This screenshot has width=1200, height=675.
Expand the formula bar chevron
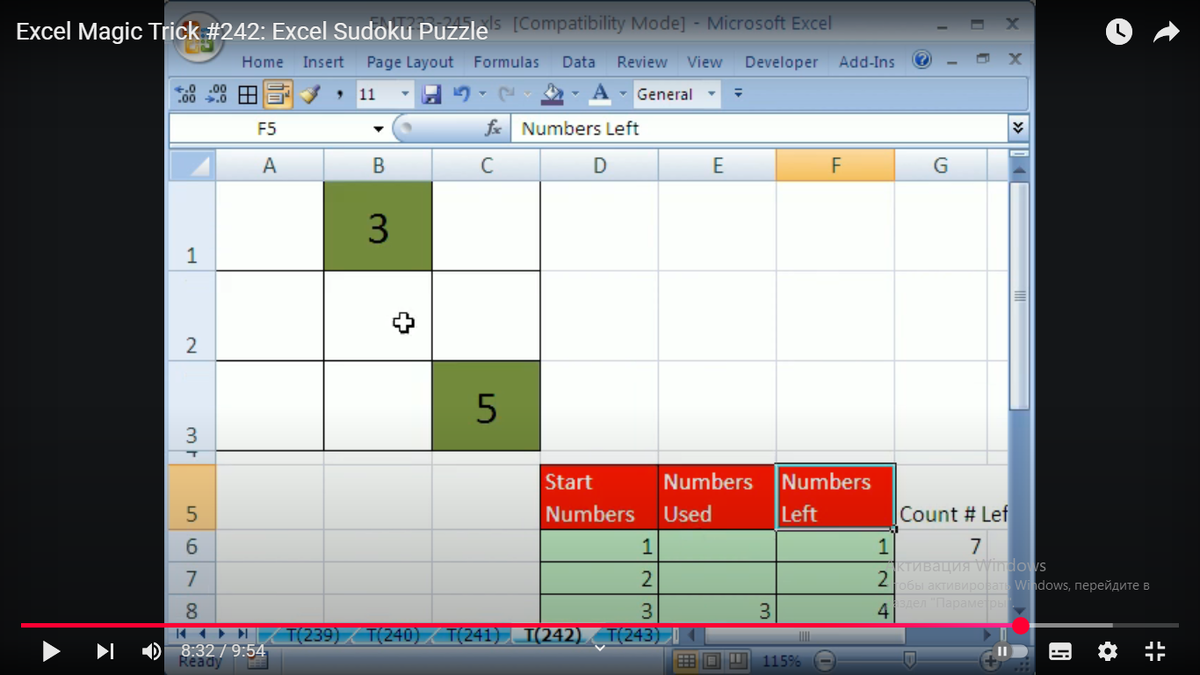tap(1018, 128)
